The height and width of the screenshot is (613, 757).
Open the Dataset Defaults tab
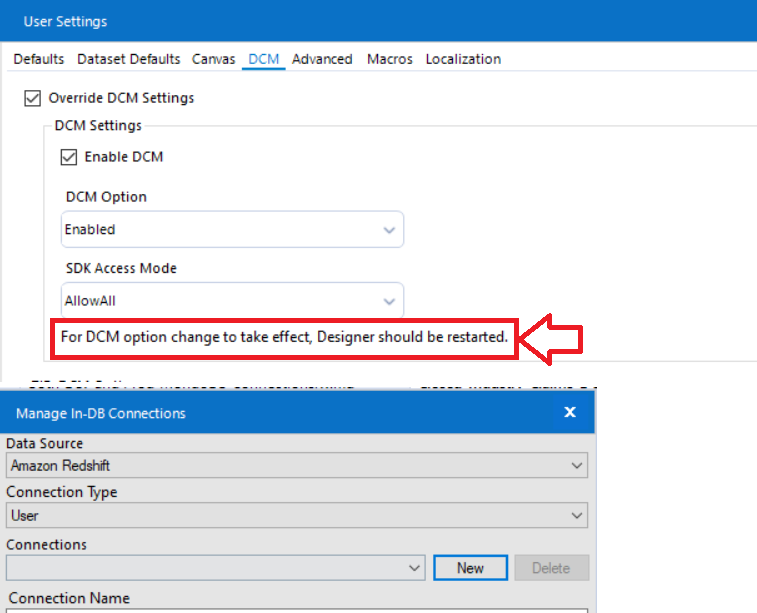point(129,59)
